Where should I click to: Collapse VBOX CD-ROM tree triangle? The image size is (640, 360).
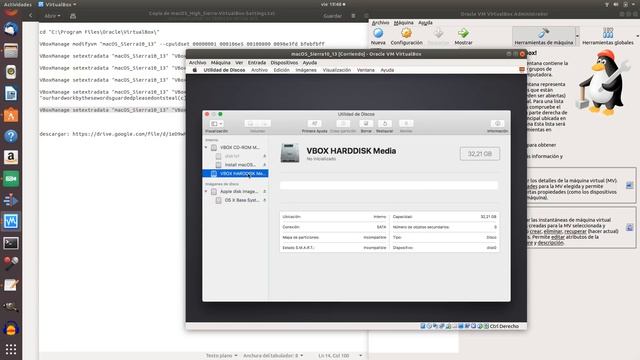[x=206, y=147]
